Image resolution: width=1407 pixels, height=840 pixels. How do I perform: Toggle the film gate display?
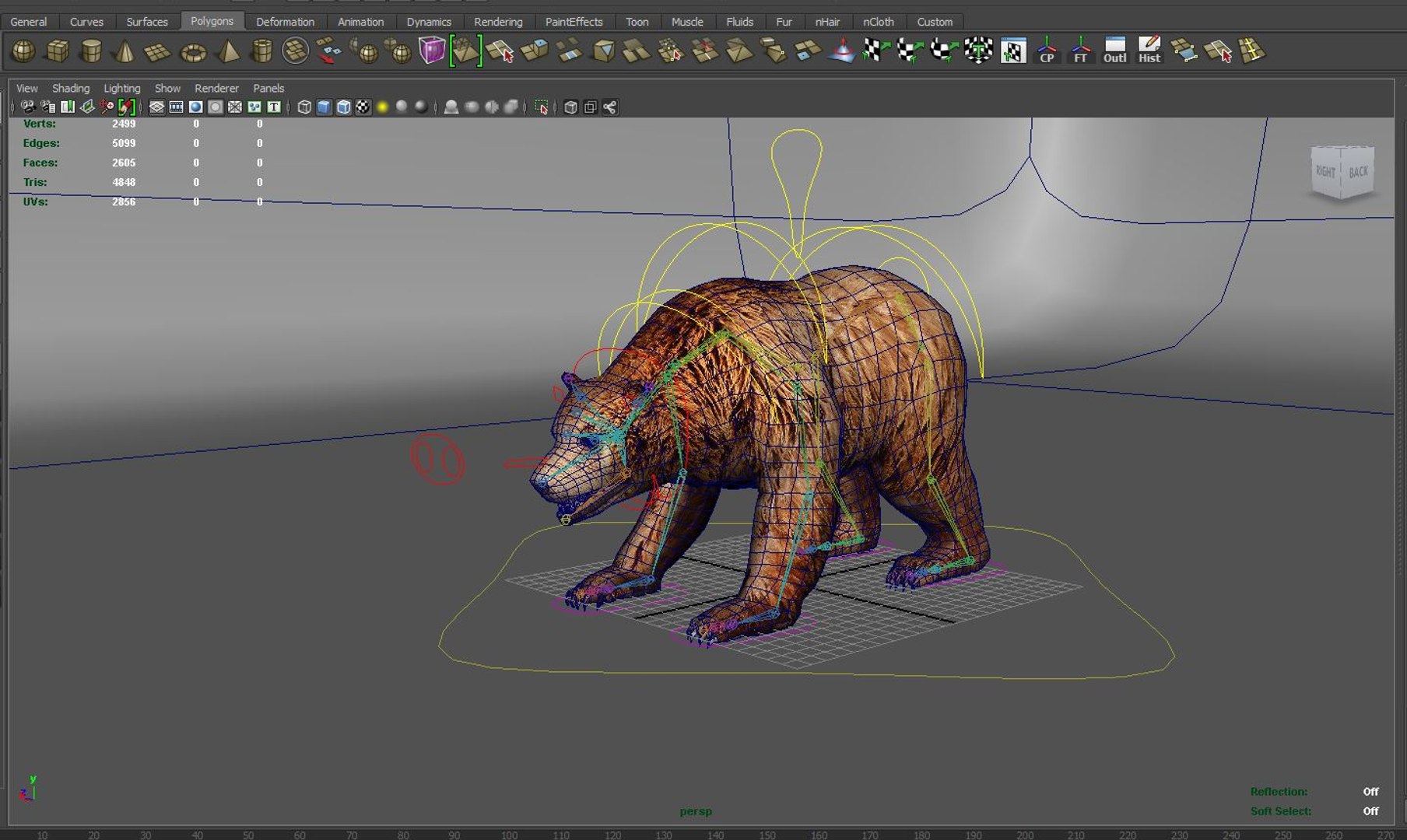tap(177, 107)
